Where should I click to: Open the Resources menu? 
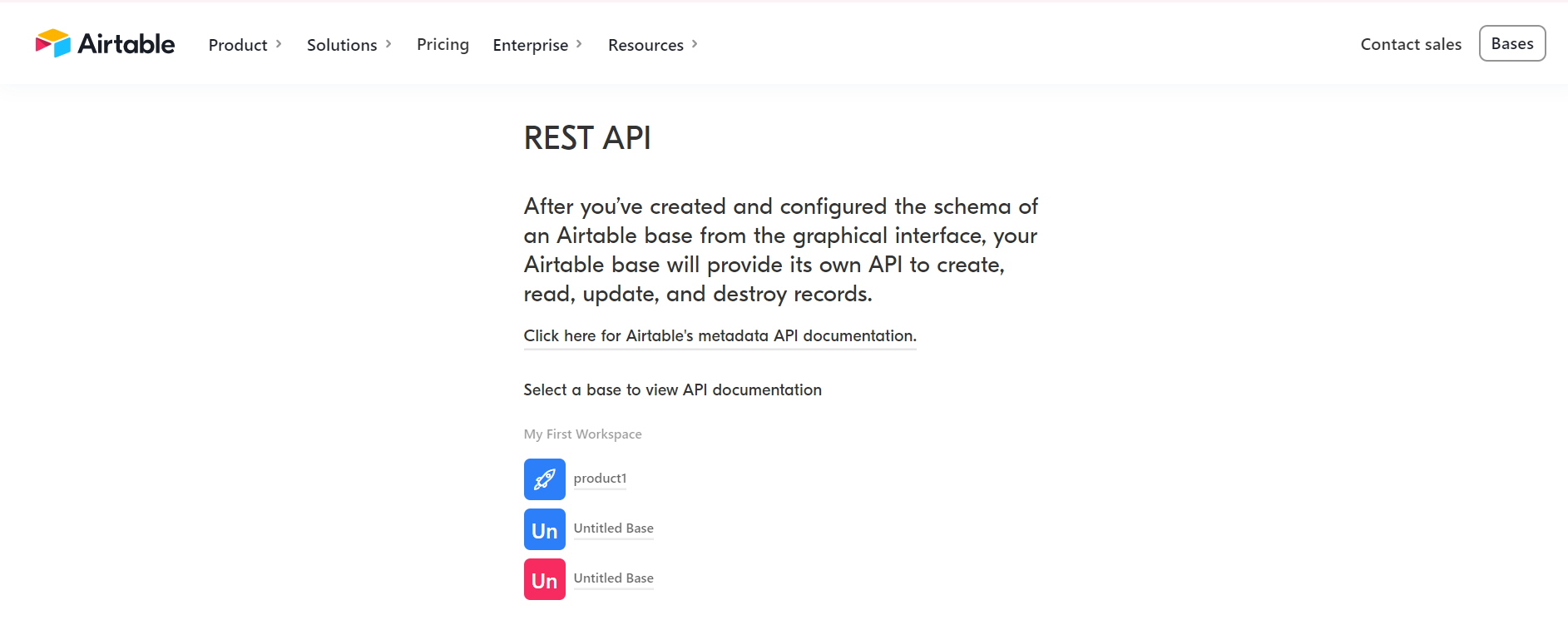(646, 45)
